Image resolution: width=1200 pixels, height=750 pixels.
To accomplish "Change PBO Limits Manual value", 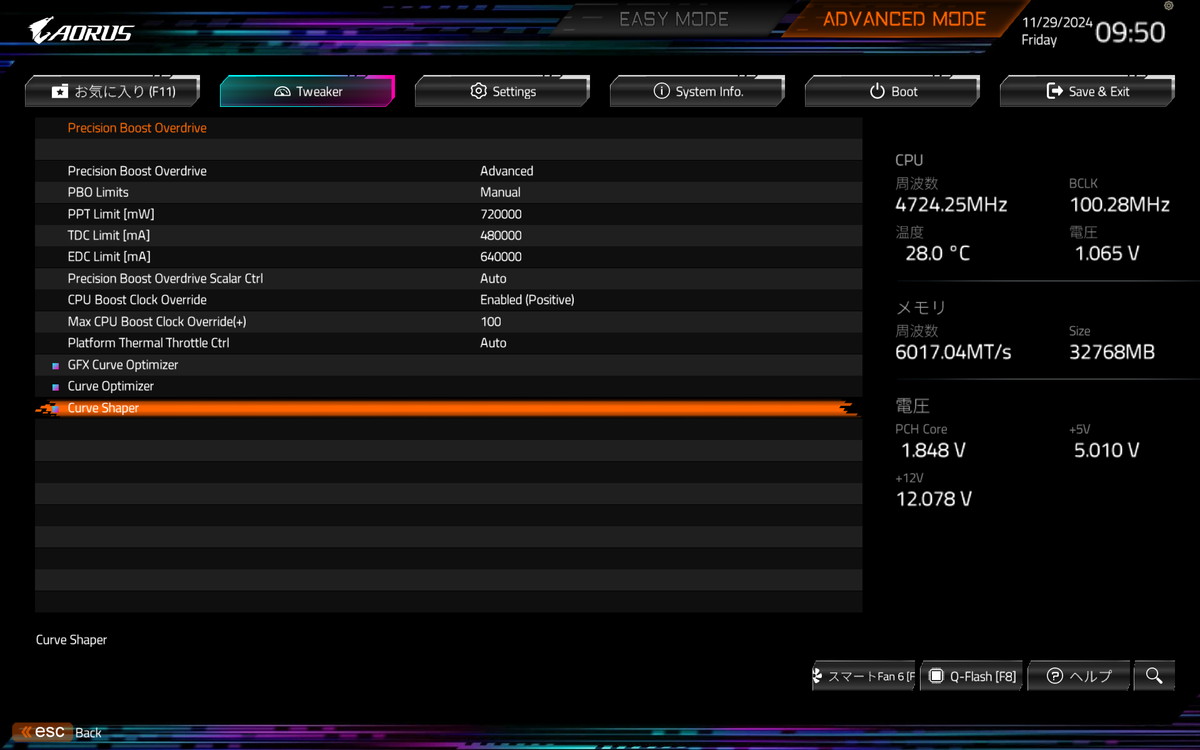I will pyautogui.click(x=500, y=192).
